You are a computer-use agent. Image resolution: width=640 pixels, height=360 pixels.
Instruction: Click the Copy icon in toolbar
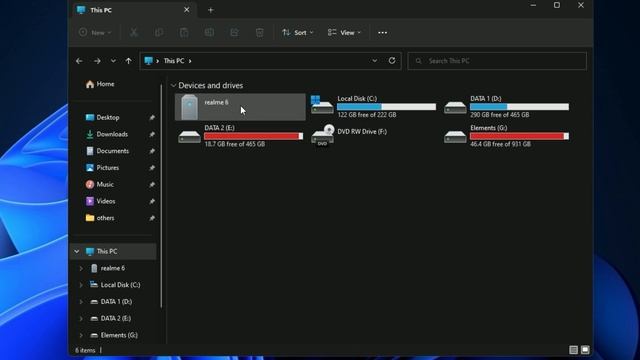pos(159,33)
